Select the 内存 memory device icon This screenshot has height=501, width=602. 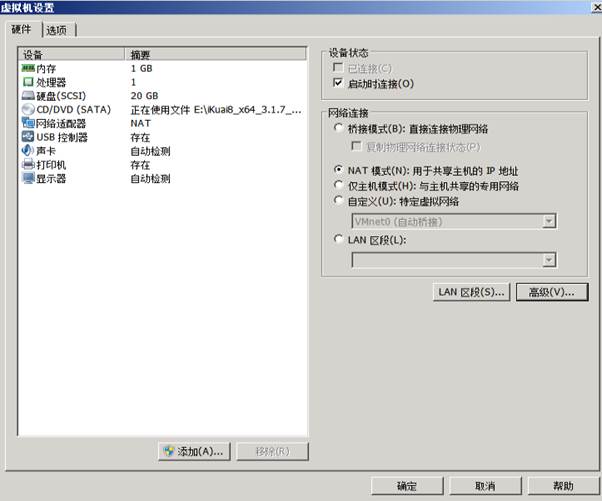[x=28, y=68]
